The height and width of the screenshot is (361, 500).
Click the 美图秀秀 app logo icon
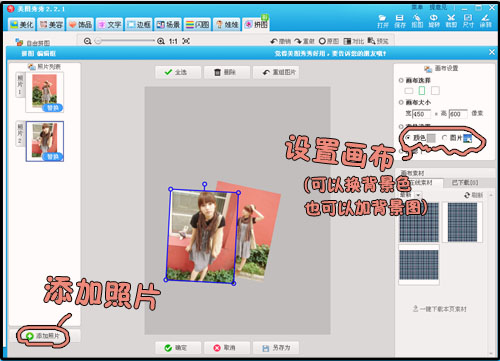pos(11,9)
